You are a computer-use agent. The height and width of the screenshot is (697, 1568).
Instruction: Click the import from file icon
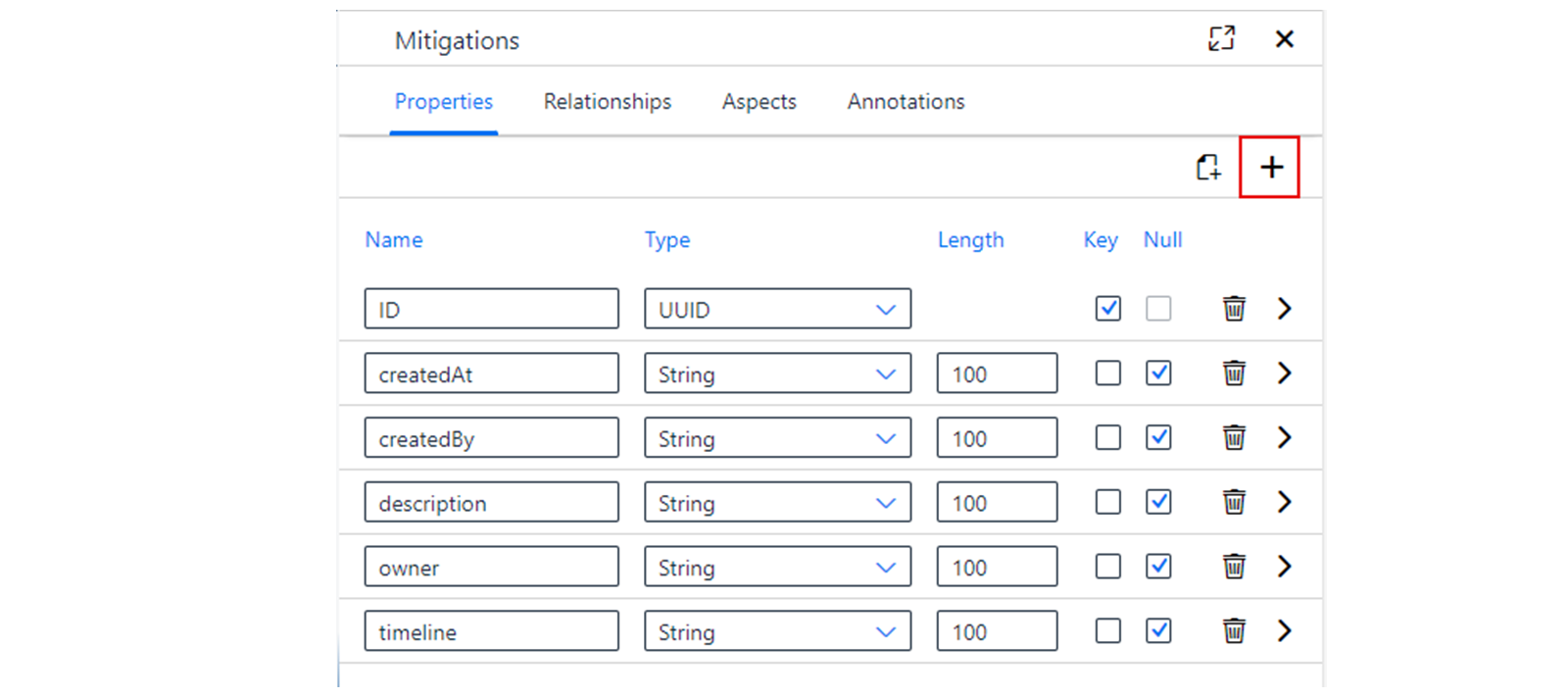(x=1208, y=168)
